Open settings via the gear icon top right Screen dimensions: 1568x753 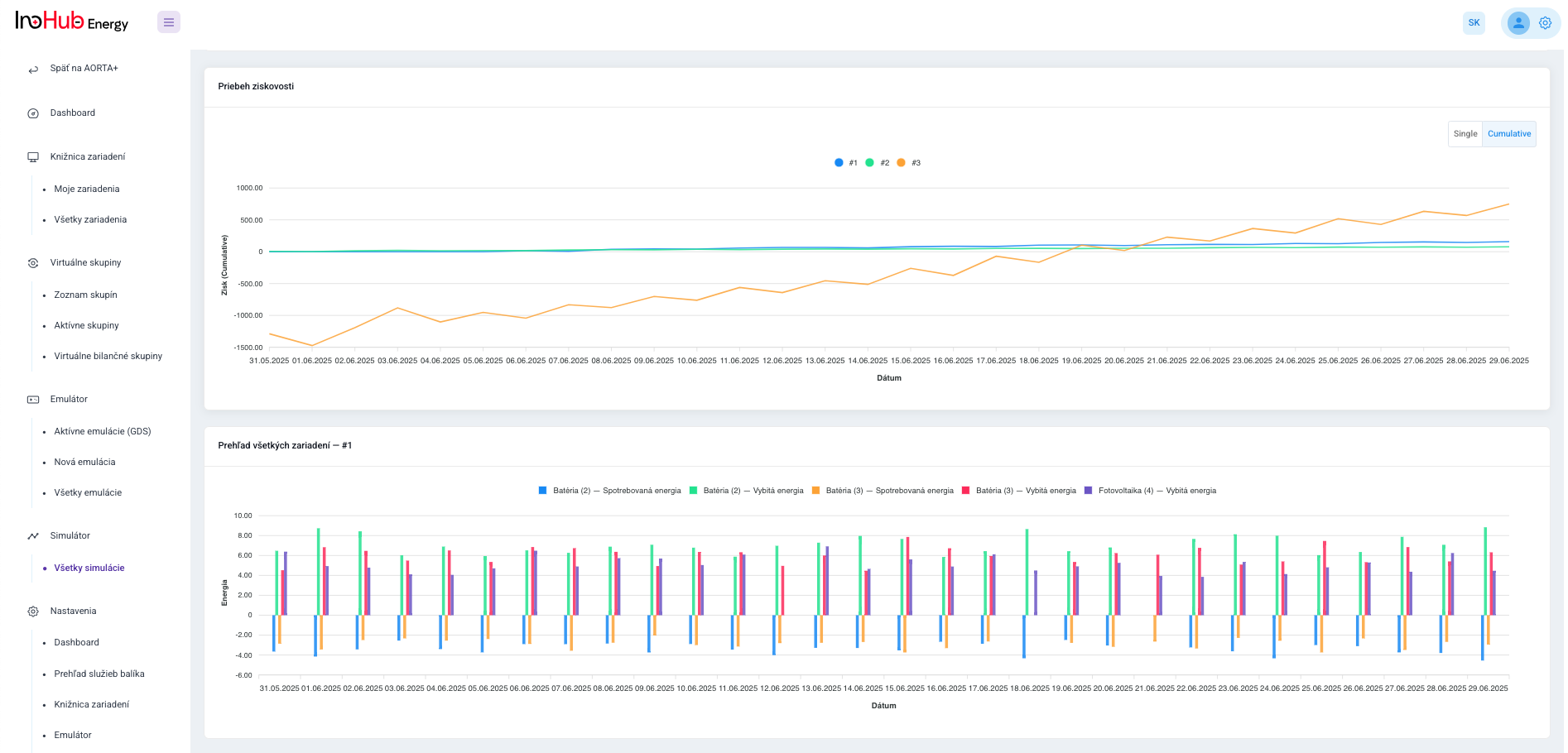[x=1545, y=22]
